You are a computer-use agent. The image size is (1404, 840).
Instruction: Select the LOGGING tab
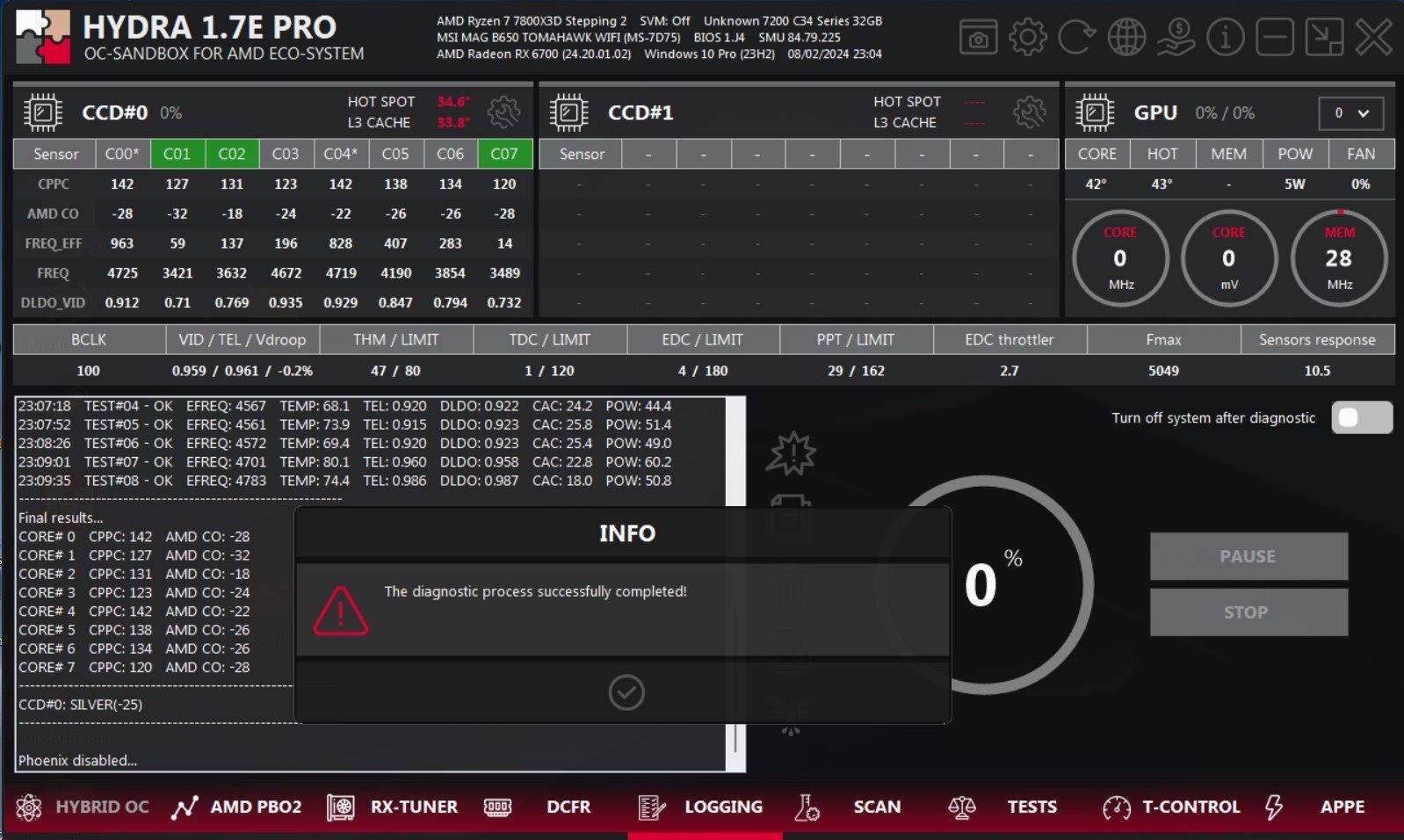click(x=701, y=807)
